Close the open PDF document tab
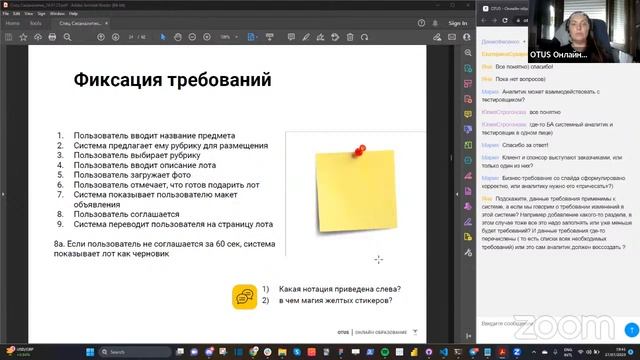 [x=106, y=23]
